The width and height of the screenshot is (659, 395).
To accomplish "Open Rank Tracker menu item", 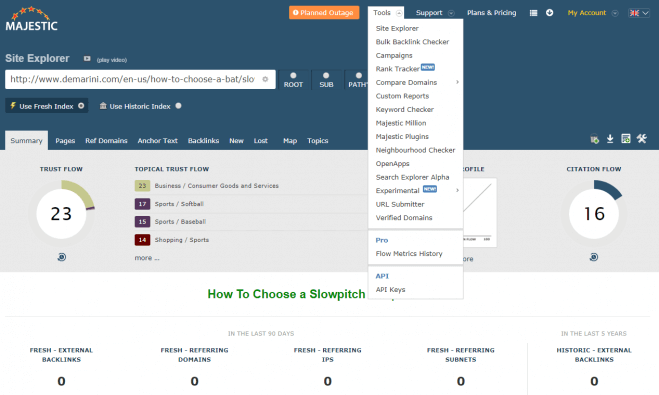I will coord(397,69).
